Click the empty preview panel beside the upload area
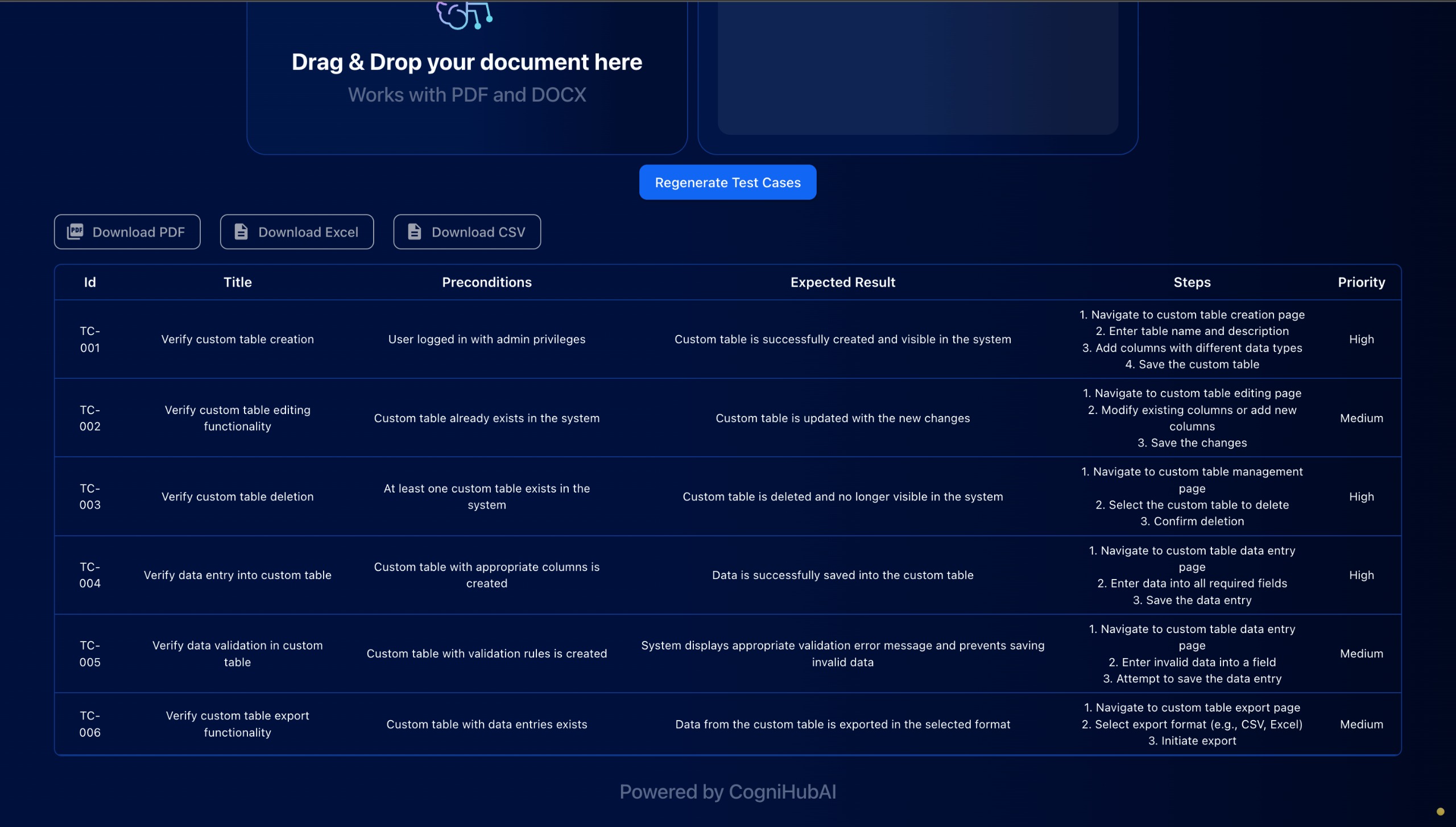 coord(917,68)
